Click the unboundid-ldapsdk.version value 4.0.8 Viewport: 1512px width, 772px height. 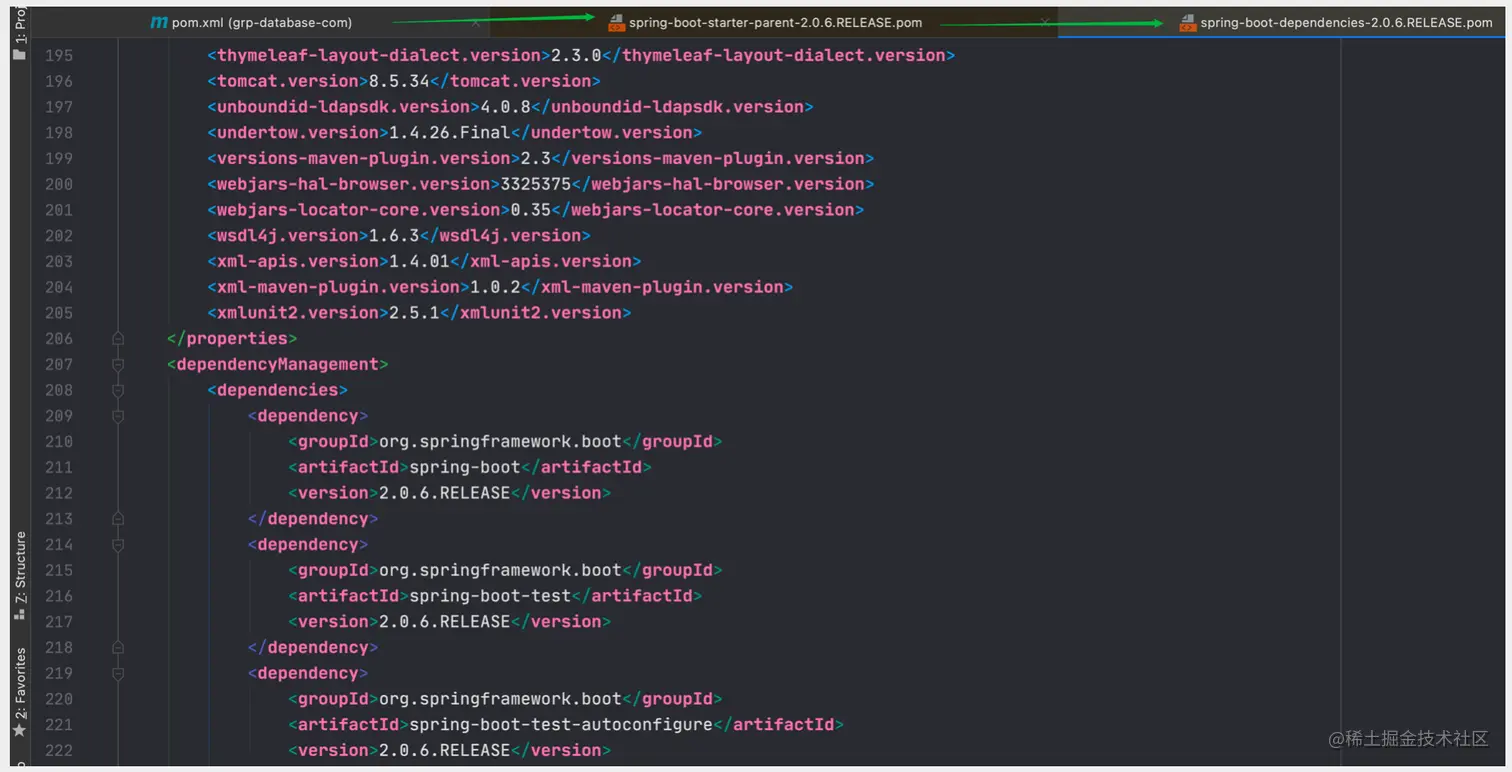(505, 107)
